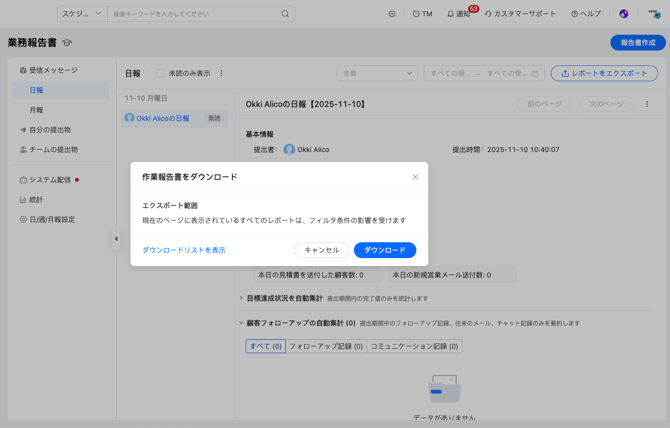Viewport: 670px width, 428px height.
Task: Click 本日の新規営業メール送付数 field
Action: click(453, 275)
